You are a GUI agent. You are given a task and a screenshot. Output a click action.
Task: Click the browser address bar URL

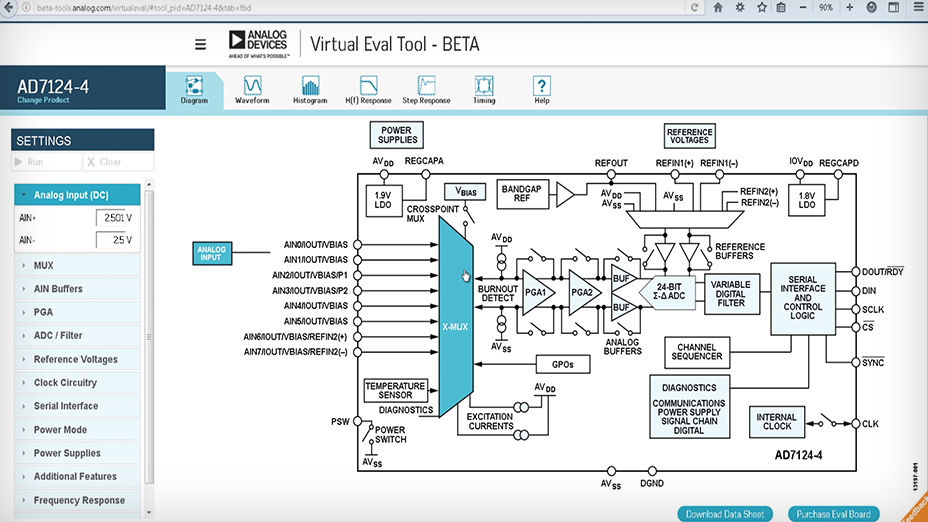coord(144,8)
